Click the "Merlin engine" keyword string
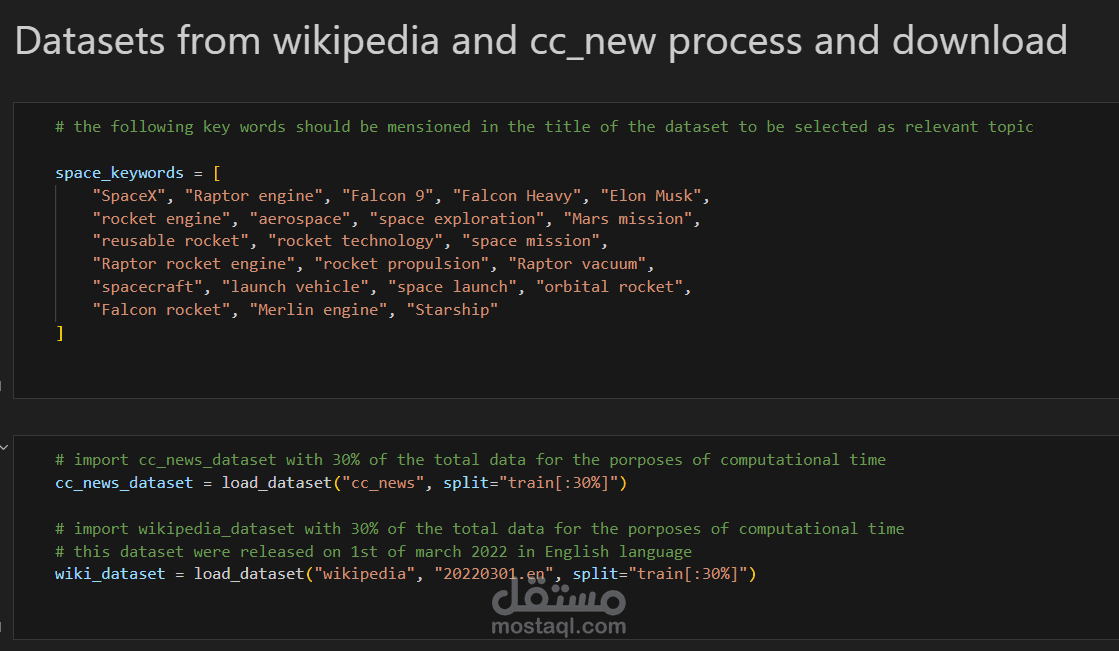1119x651 pixels. point(318,309)
